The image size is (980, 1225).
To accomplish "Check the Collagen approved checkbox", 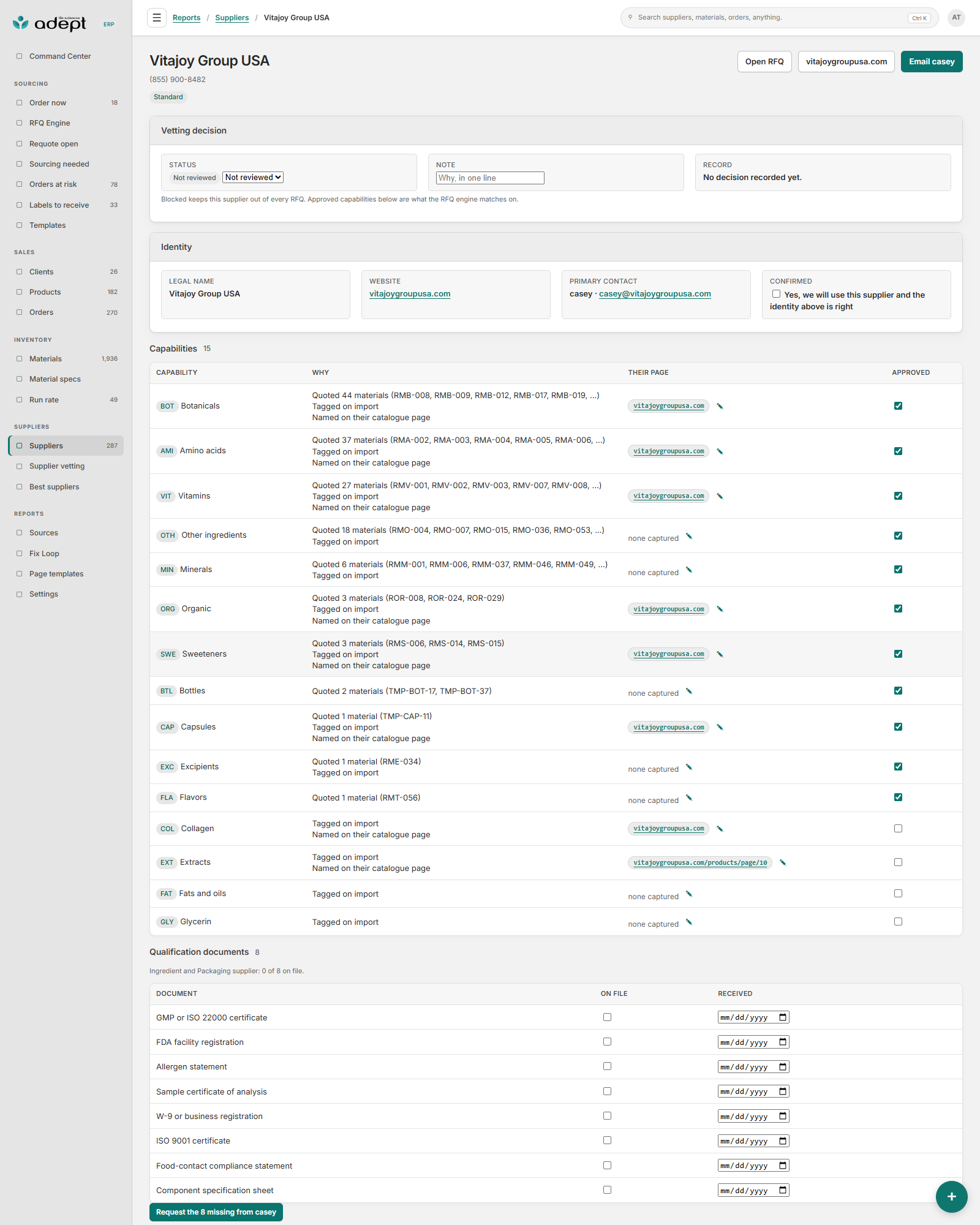I will coord(898,828).
